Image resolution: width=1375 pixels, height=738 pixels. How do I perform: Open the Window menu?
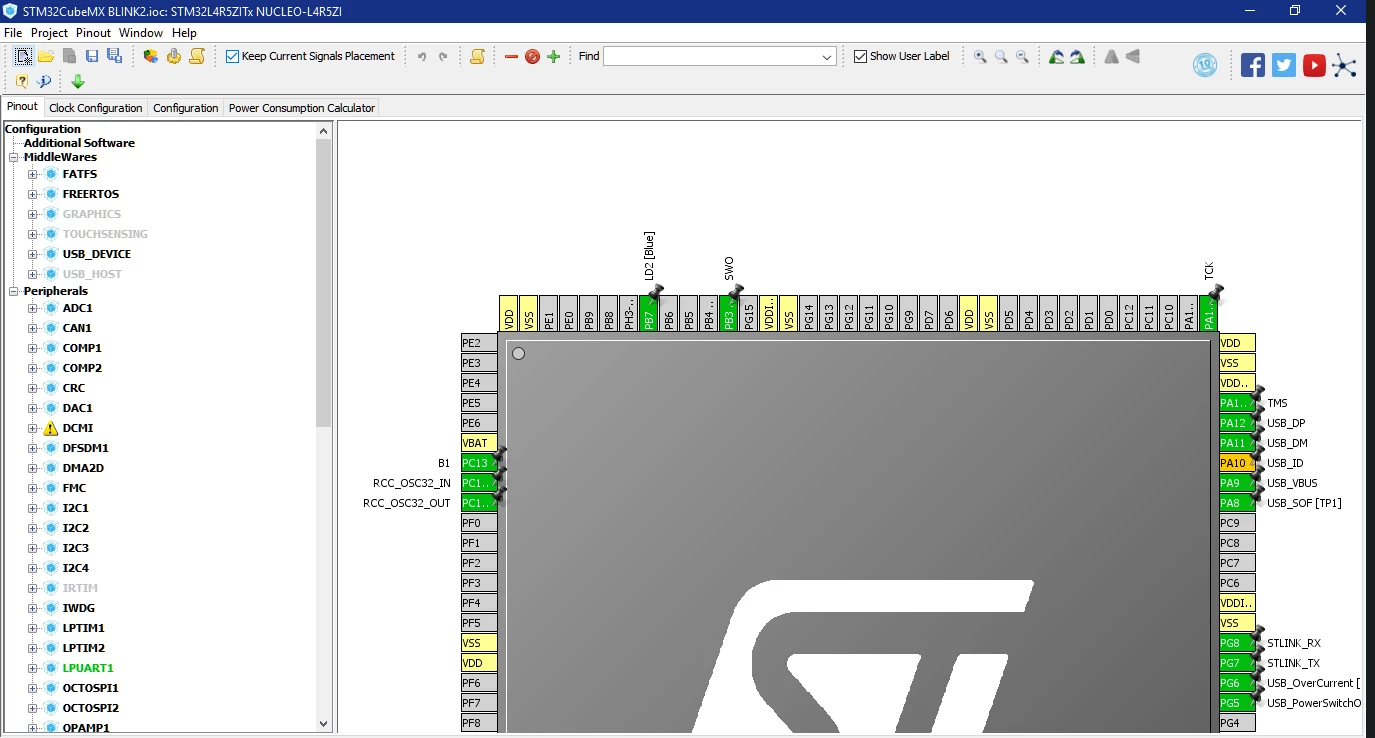[141, 33]
